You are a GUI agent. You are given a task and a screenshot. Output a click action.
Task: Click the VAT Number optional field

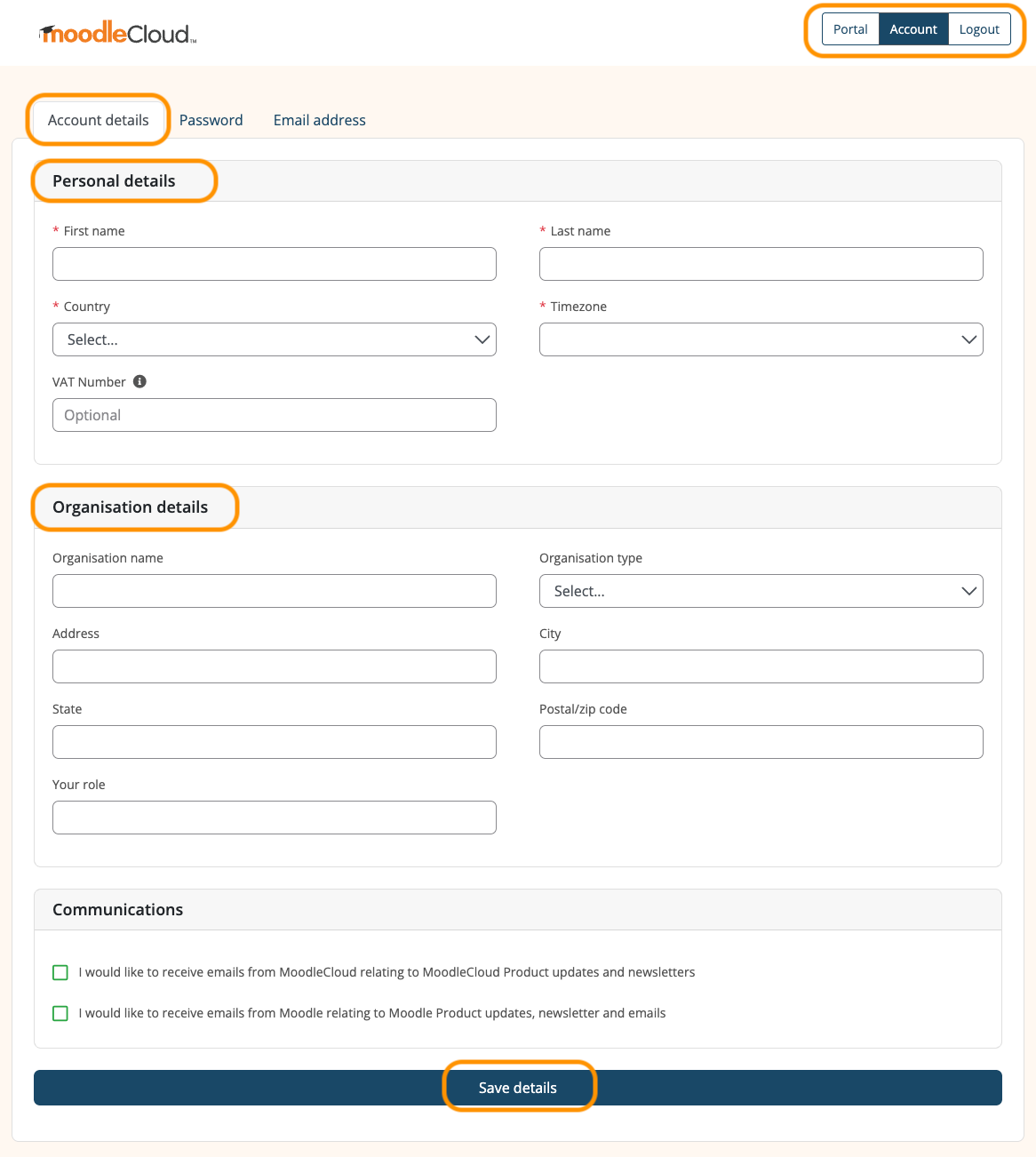click(x=274, y=415)
